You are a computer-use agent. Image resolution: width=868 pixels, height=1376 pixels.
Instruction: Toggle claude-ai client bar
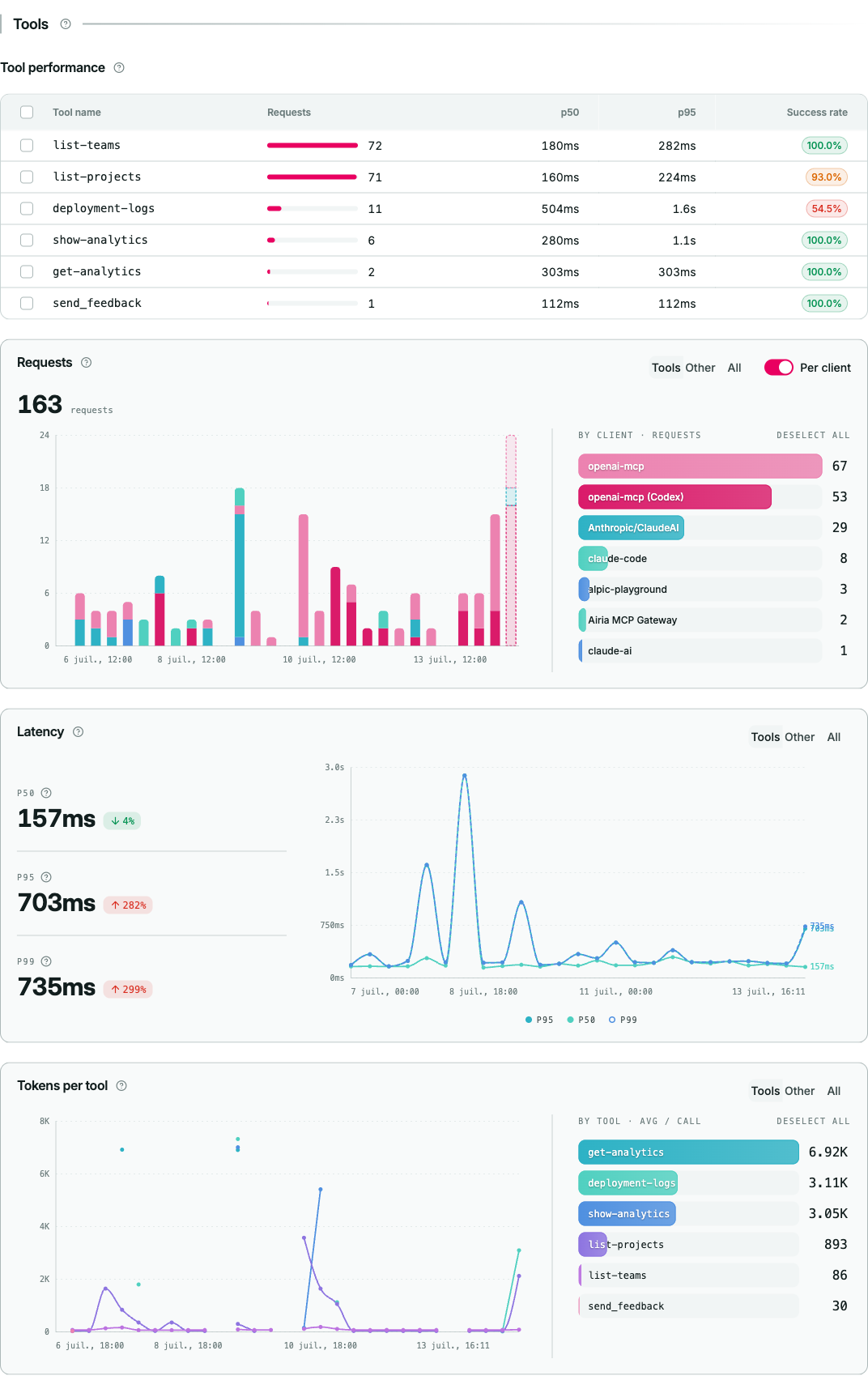click(x=700, y=651)
